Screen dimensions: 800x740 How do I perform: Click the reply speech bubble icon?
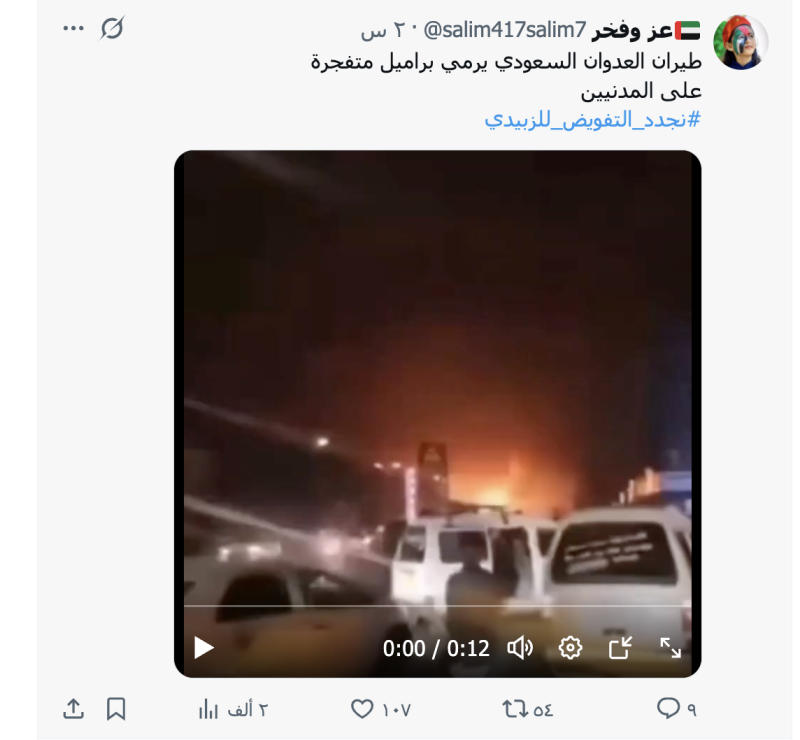coord(668,708)
